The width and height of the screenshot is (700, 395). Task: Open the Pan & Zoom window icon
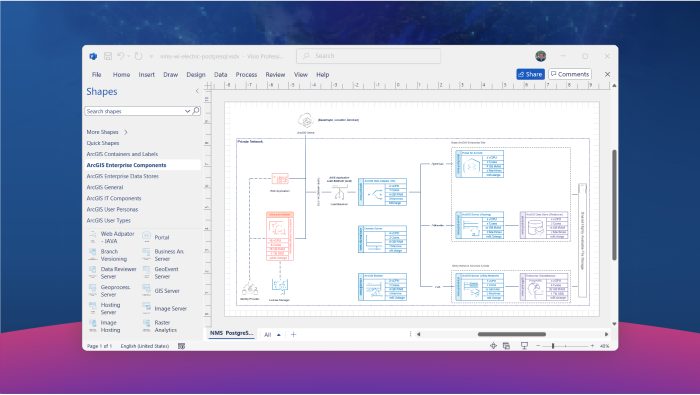(x=493, y=345)
